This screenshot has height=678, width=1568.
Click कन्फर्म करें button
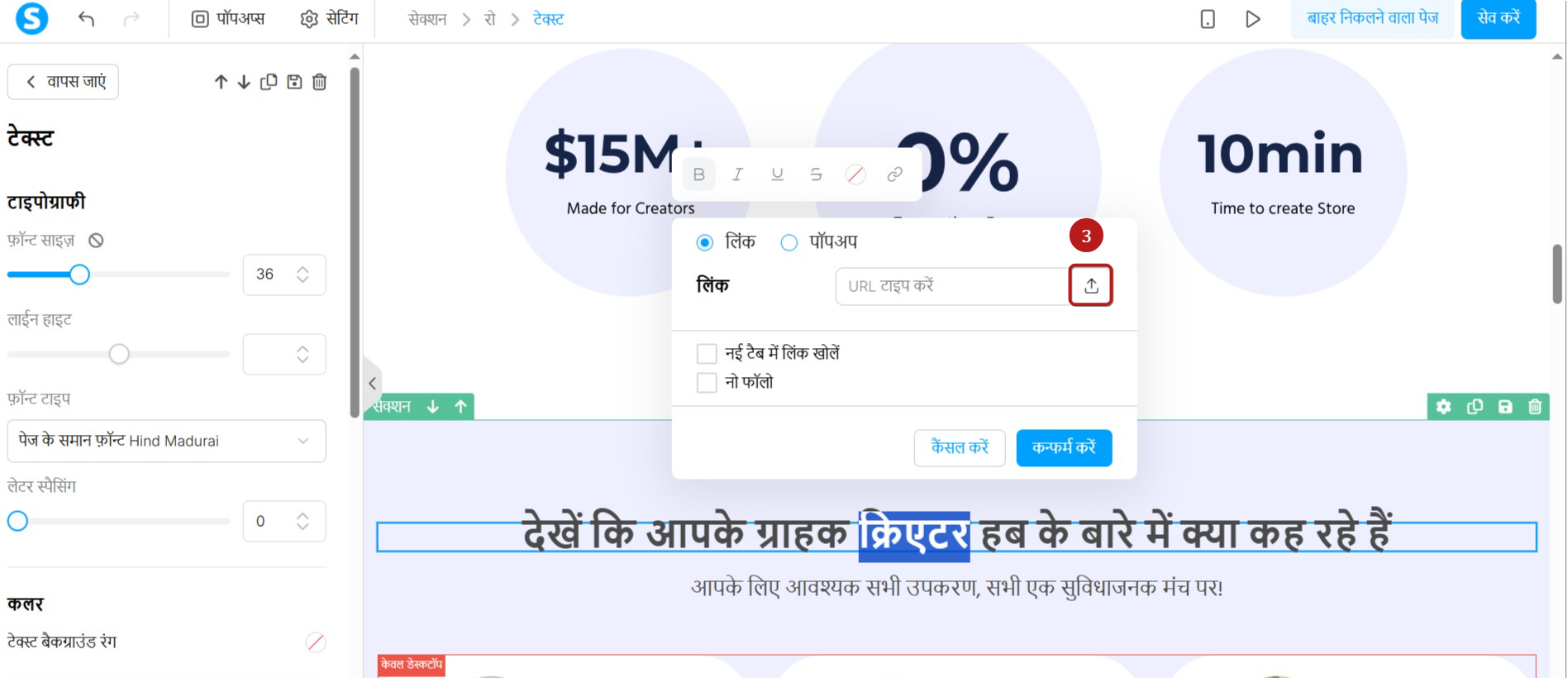1064,448
